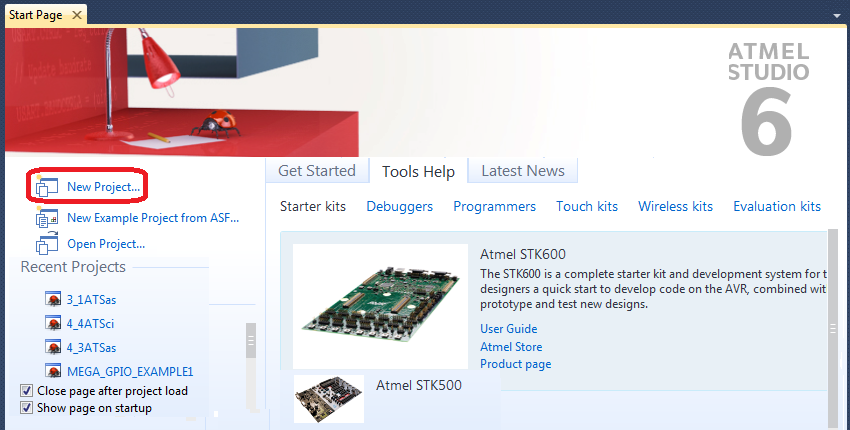Image resolution: width=850 pixels, height=430 pixels.
Task: Click the New Project... link
Action: (104, 187)
